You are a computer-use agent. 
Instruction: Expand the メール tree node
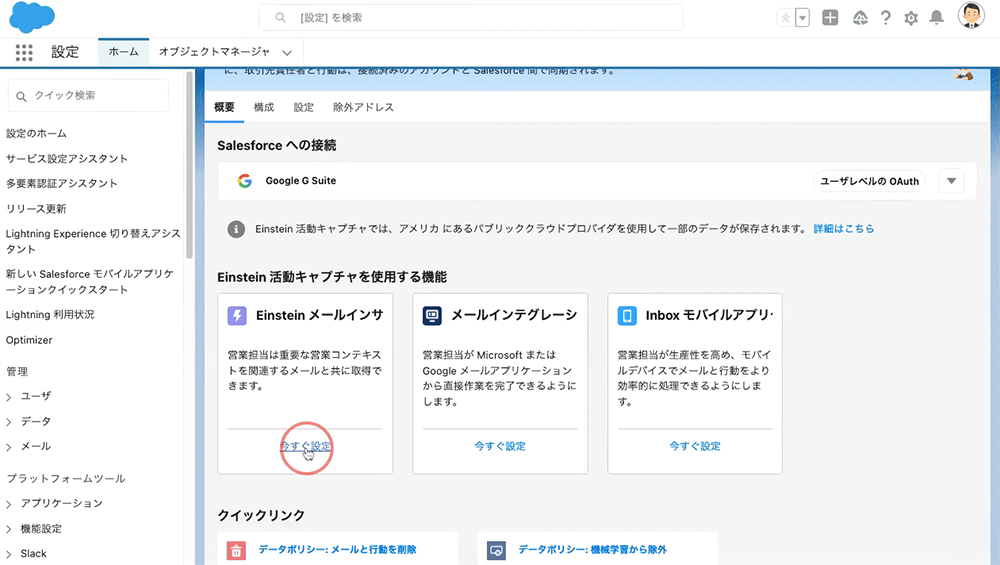coord(9,446)
